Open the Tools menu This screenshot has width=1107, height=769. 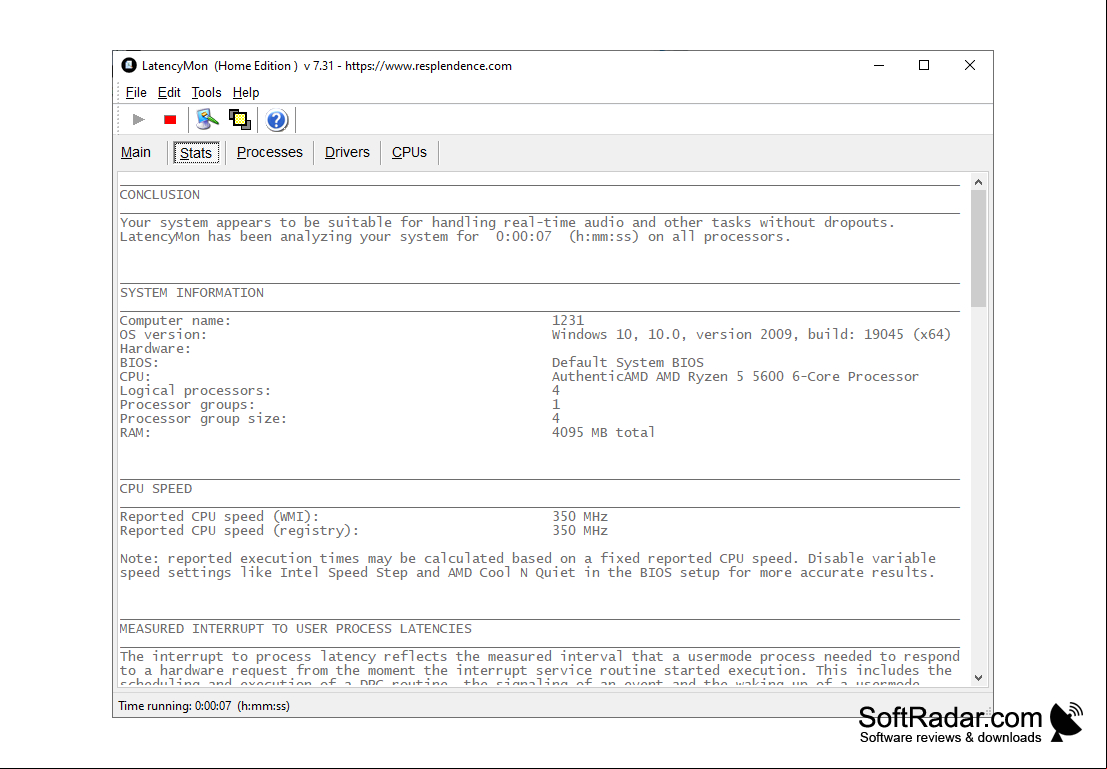click(206, 93)
